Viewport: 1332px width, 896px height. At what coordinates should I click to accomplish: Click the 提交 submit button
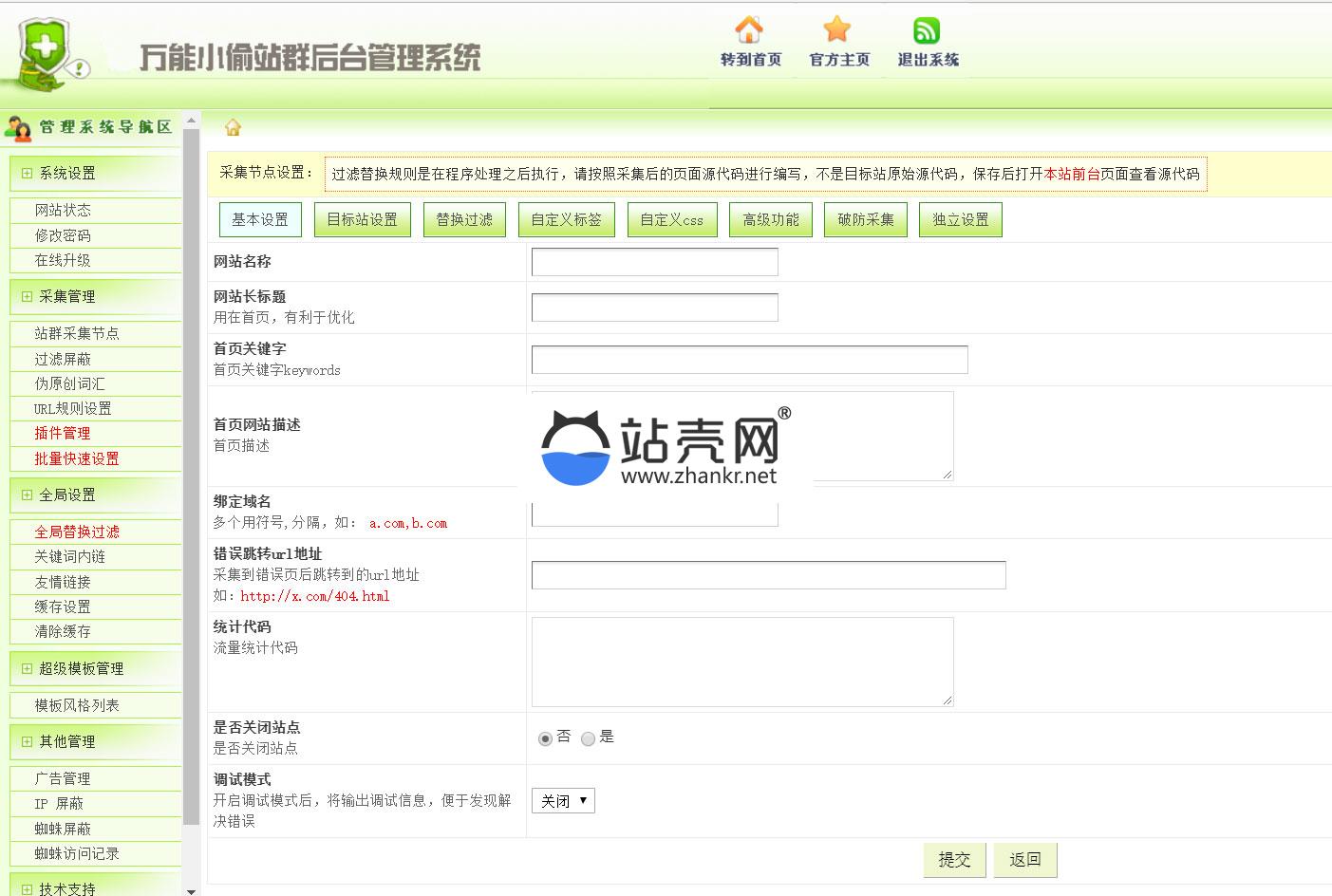point(955,860)
